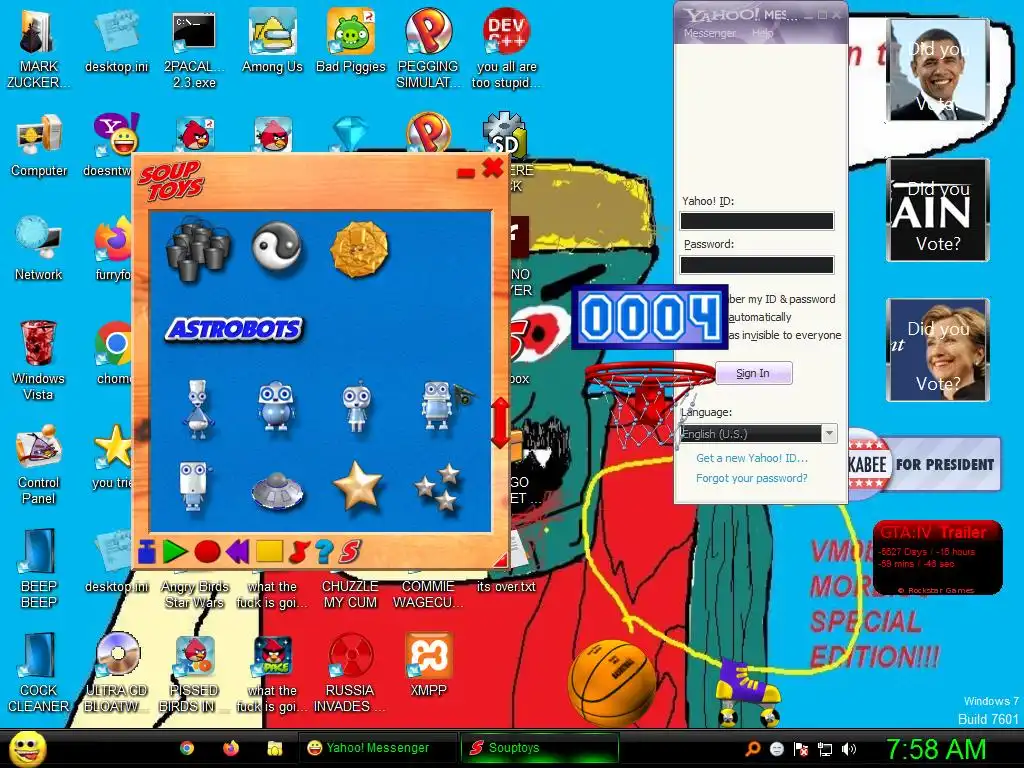Open the Control Panel desktop icon

[39, 464]
